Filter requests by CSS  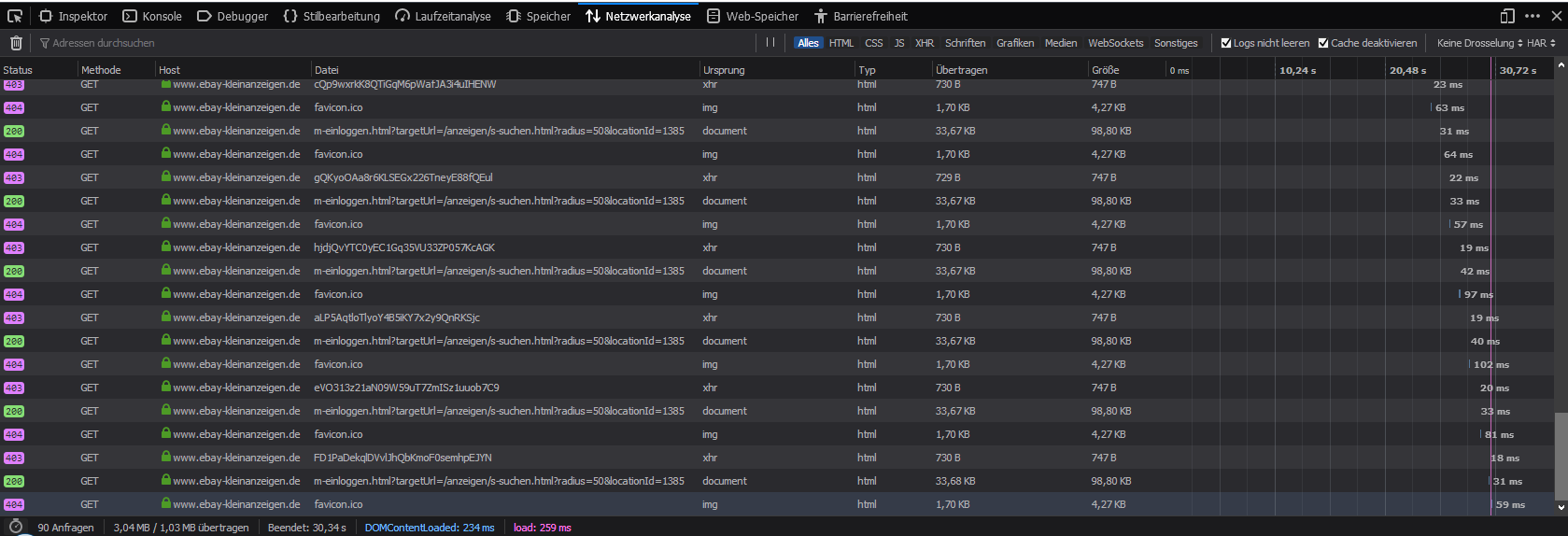pyautogui.click(x=873, y=43)
